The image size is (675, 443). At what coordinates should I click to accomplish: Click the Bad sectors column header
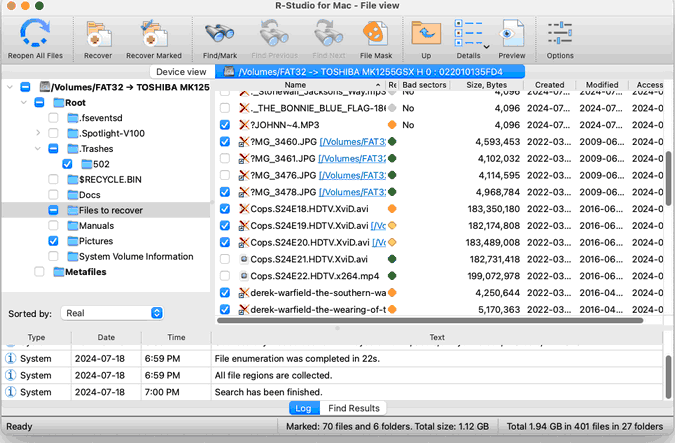[424, 85]
